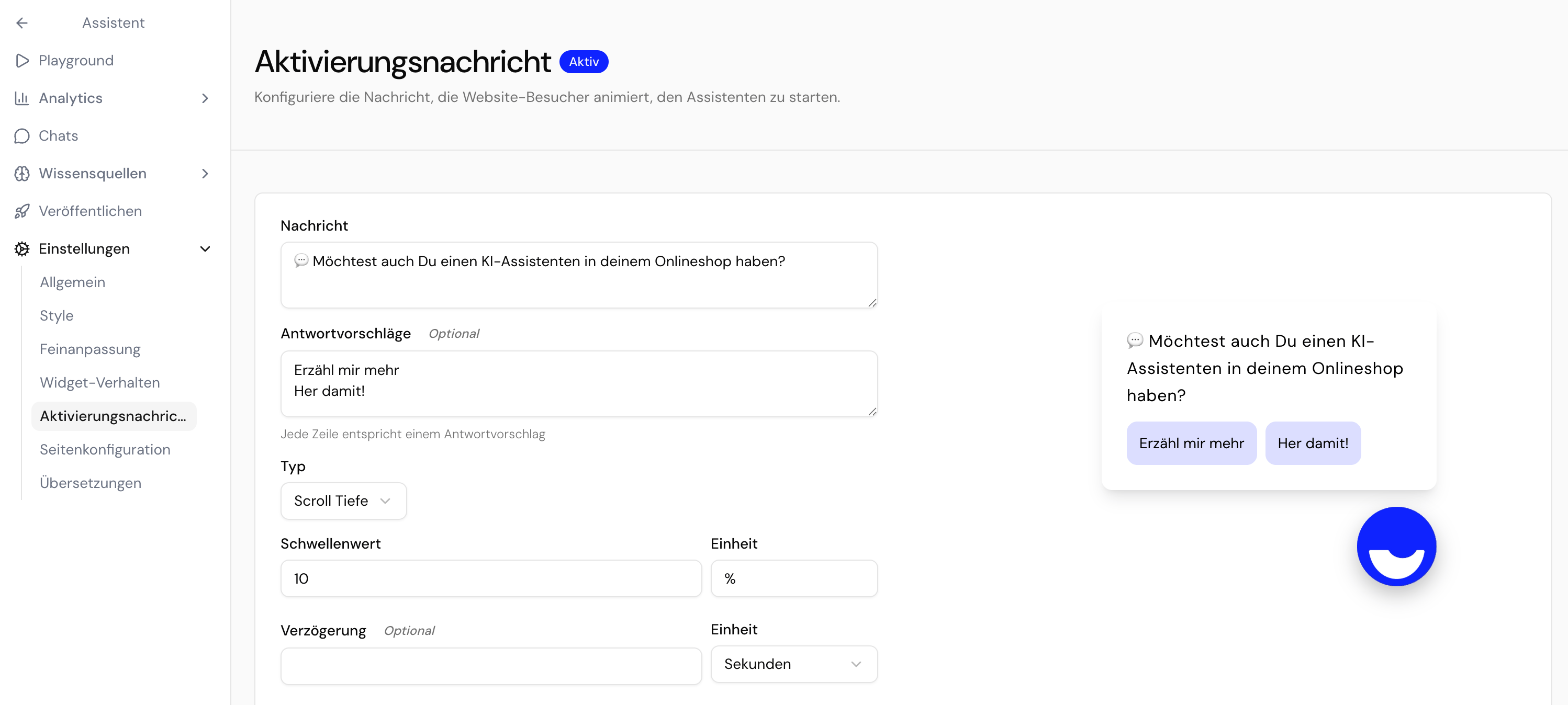Select the Style settings item
This screenshot has height=705, width=1568.
(x=57, y=316)
